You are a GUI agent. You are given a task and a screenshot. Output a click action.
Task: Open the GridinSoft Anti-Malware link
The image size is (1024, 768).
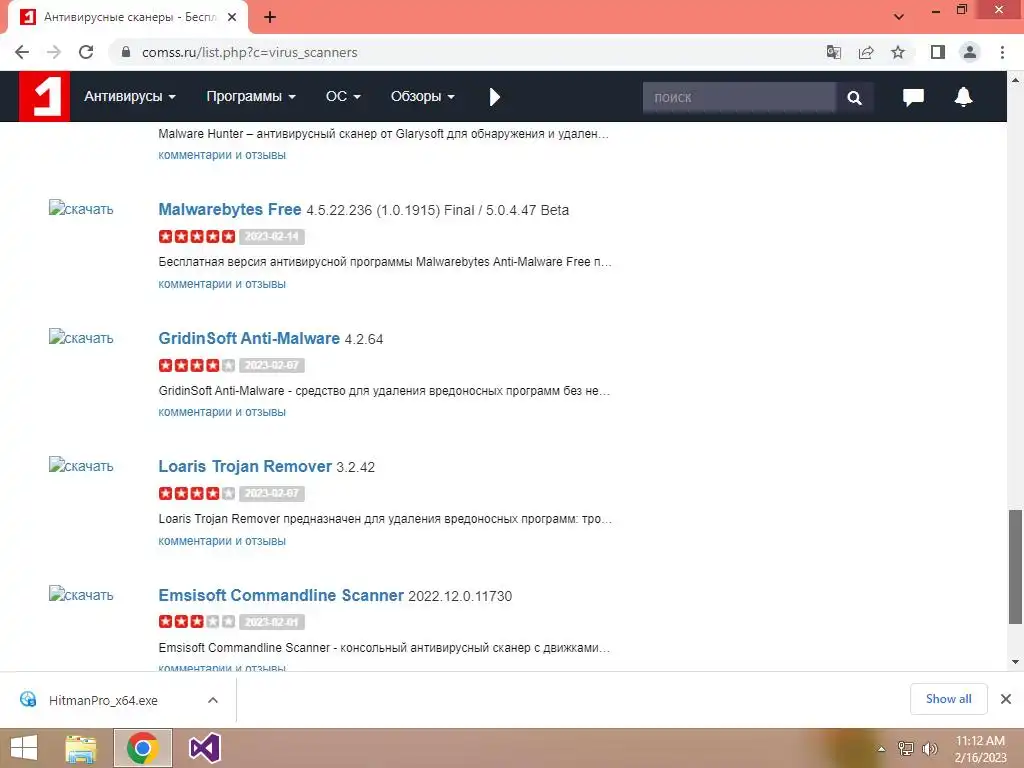(249, 338)
